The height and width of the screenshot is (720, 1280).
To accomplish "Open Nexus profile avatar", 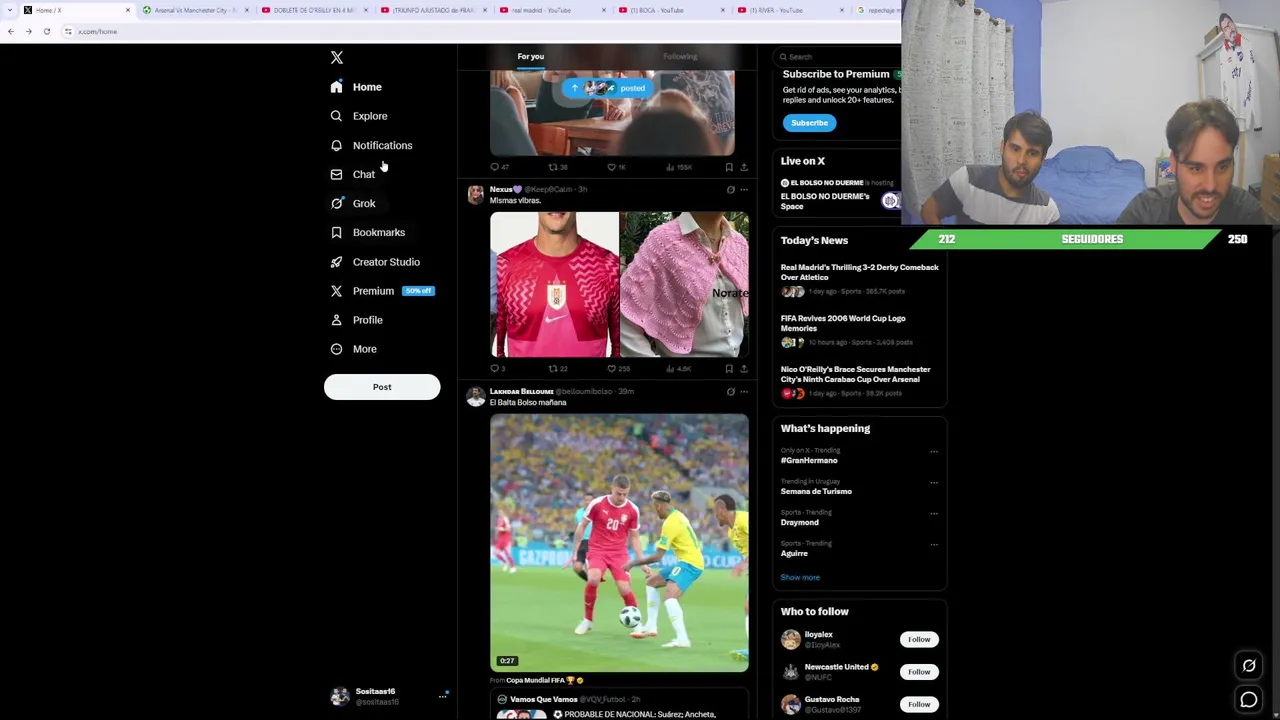I will point(475,194).
